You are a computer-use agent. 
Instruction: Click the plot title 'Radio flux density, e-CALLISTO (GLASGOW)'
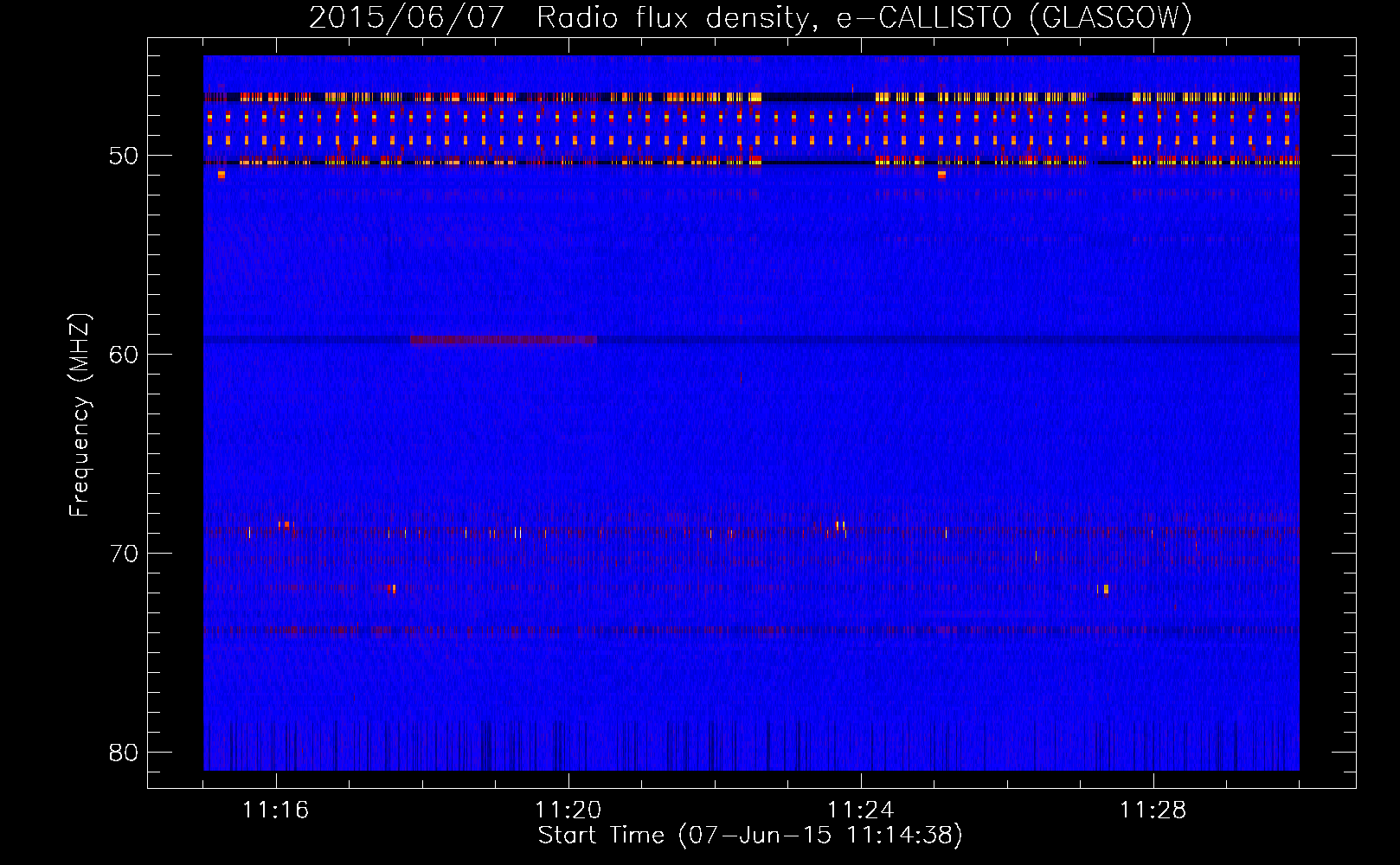864,18
